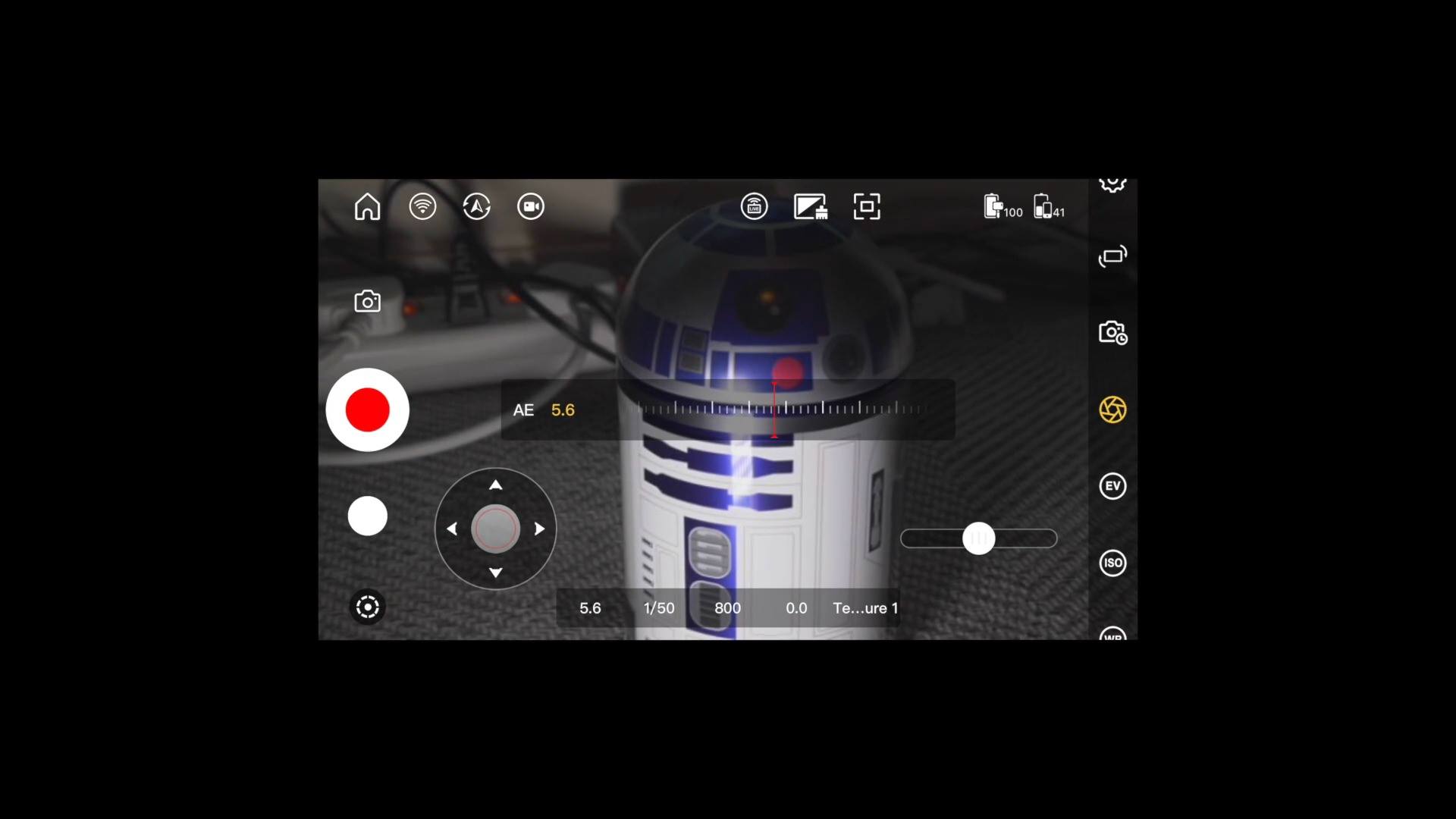Viewport: 1456px width, 819px height.
Task: Open settings gear at top right
Action: [1112, 184]
